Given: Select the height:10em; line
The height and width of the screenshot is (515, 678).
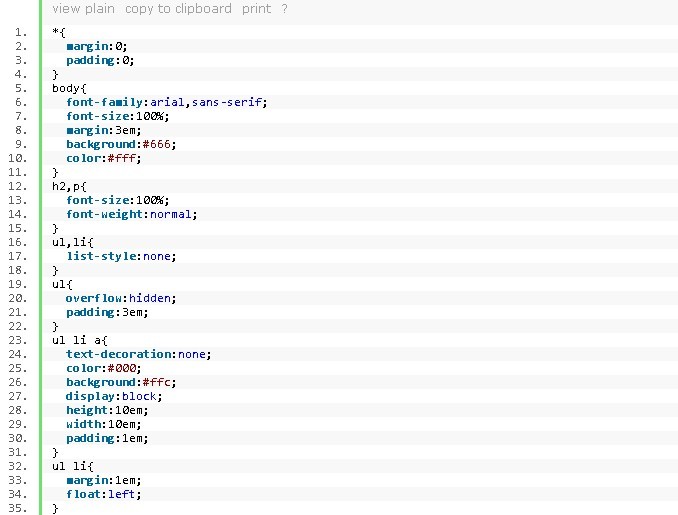Looking at the screenshot, I should click(107, 410).
